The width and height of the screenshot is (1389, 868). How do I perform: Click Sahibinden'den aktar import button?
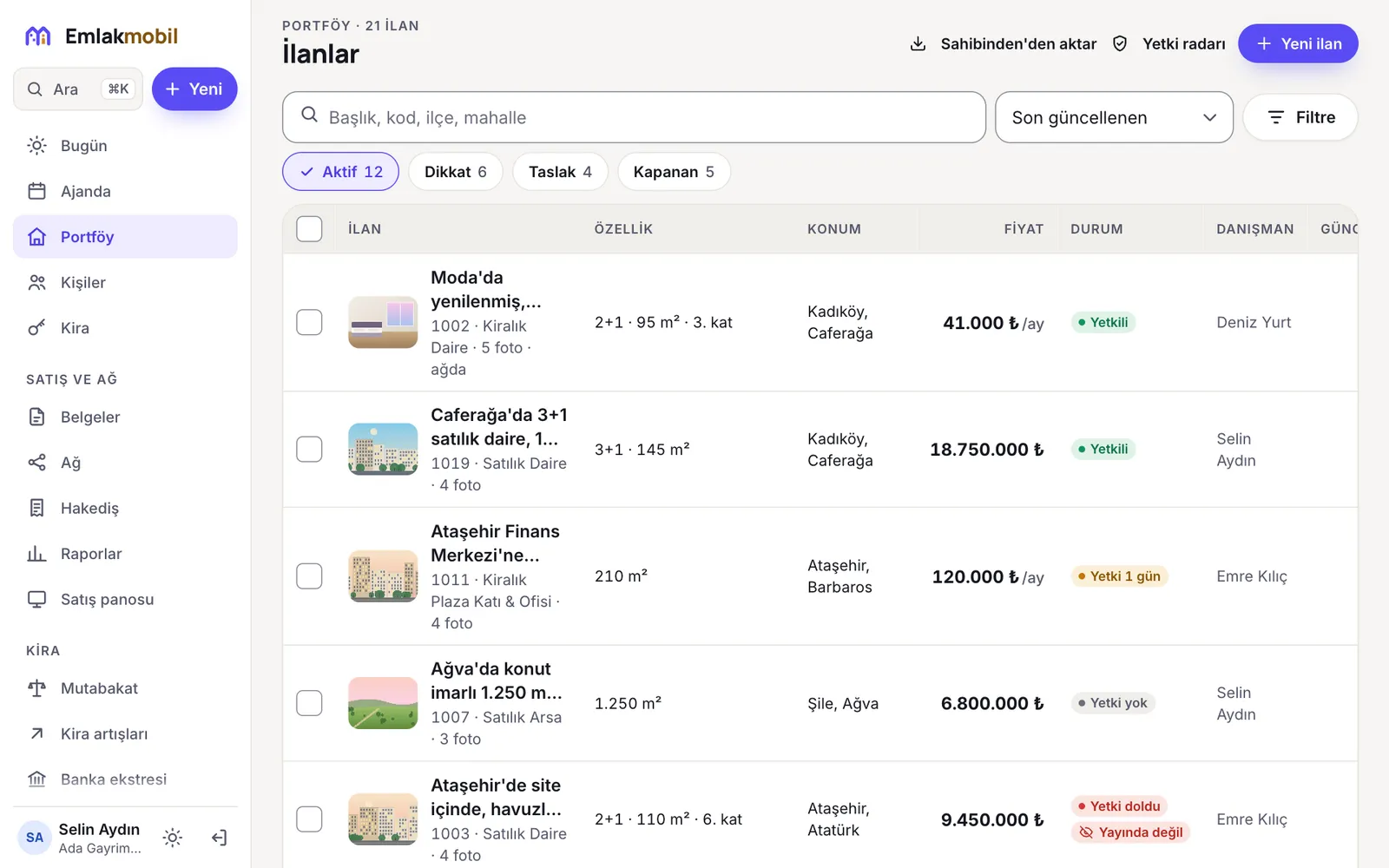(1003, 43)
